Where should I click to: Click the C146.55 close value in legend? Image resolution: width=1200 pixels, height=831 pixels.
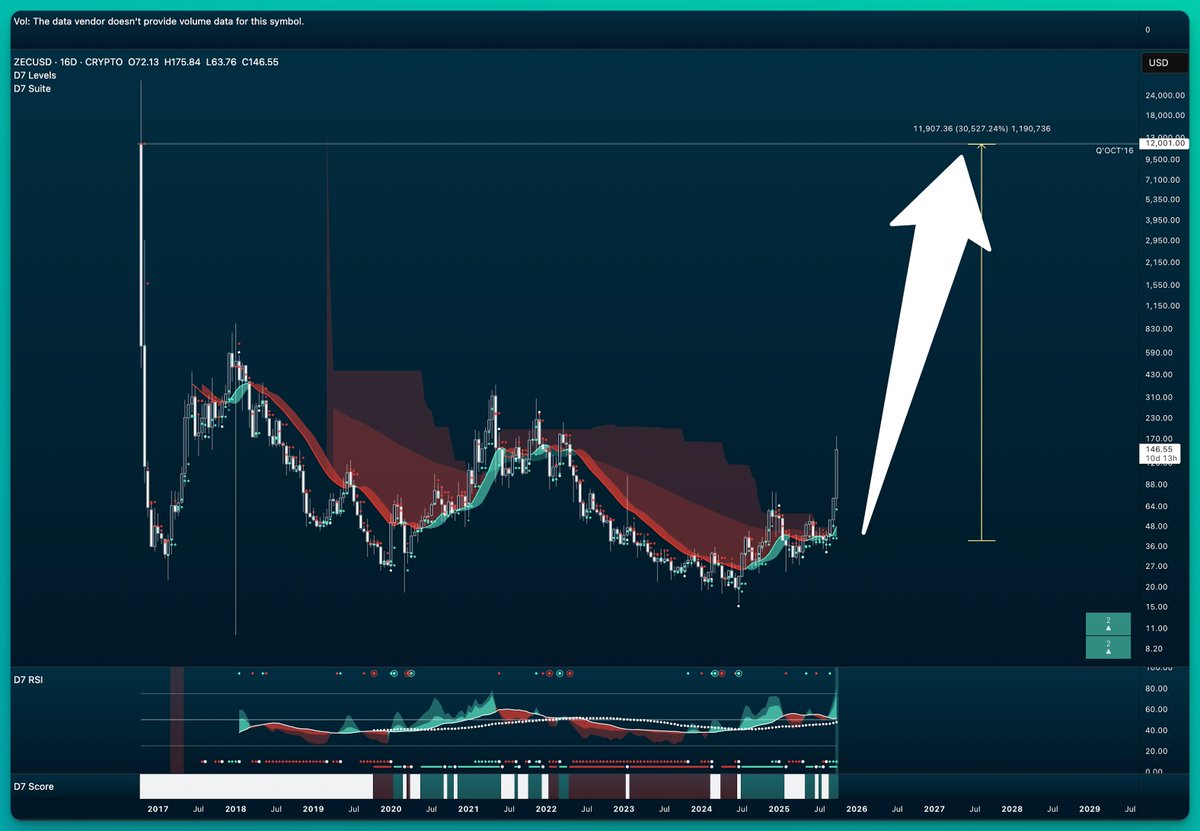(260, 62)
